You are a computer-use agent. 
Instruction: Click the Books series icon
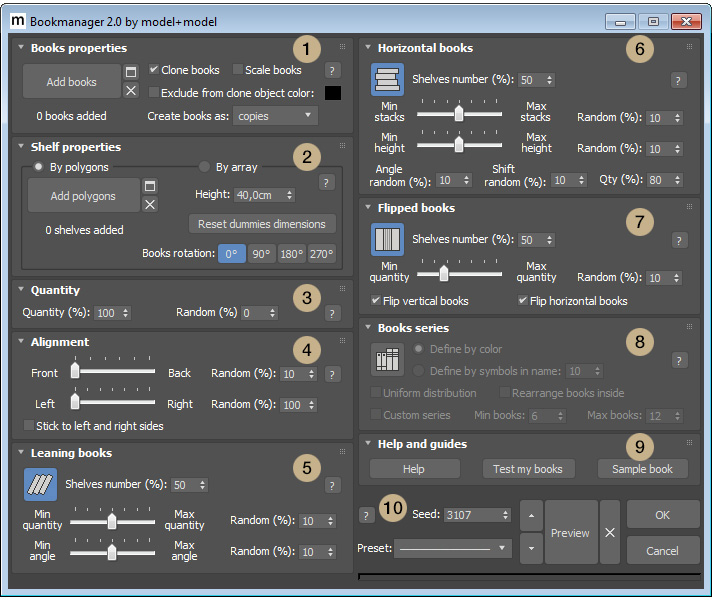387,359
